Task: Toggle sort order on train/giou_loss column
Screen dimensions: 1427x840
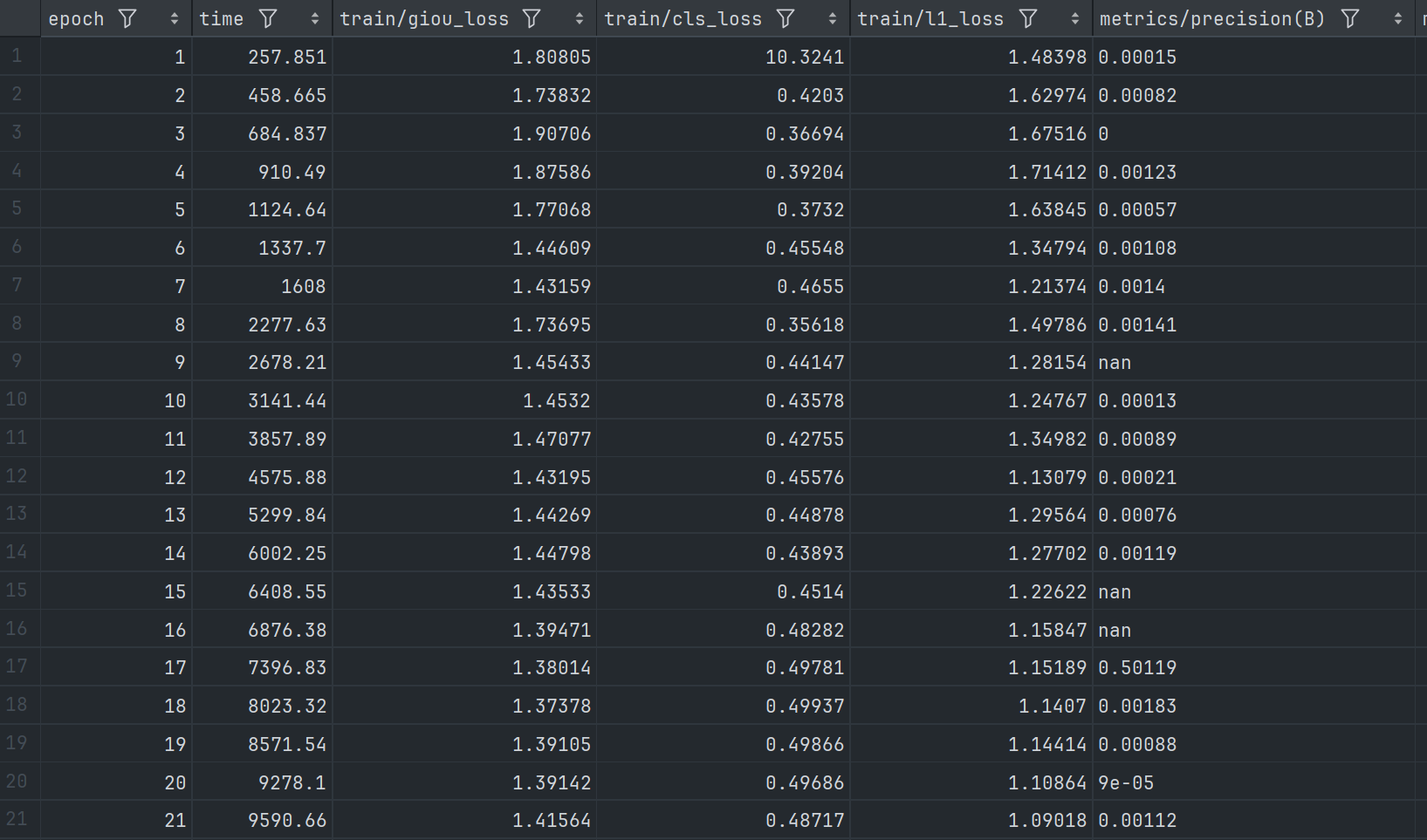Action: pos(580,18)
